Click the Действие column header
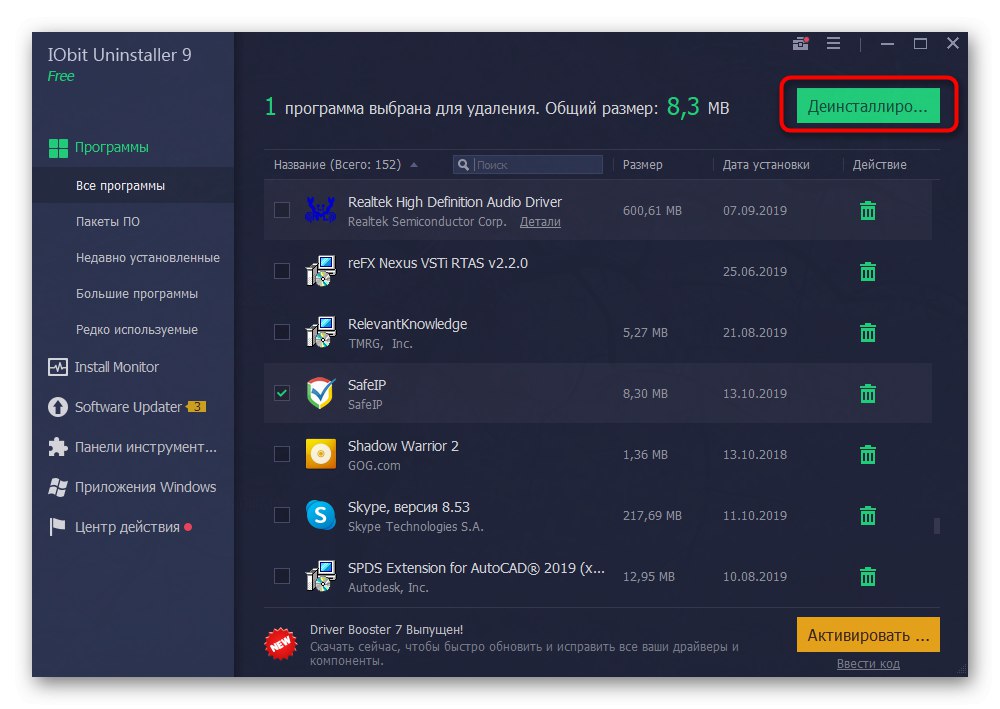 click(x=879, y=164)
